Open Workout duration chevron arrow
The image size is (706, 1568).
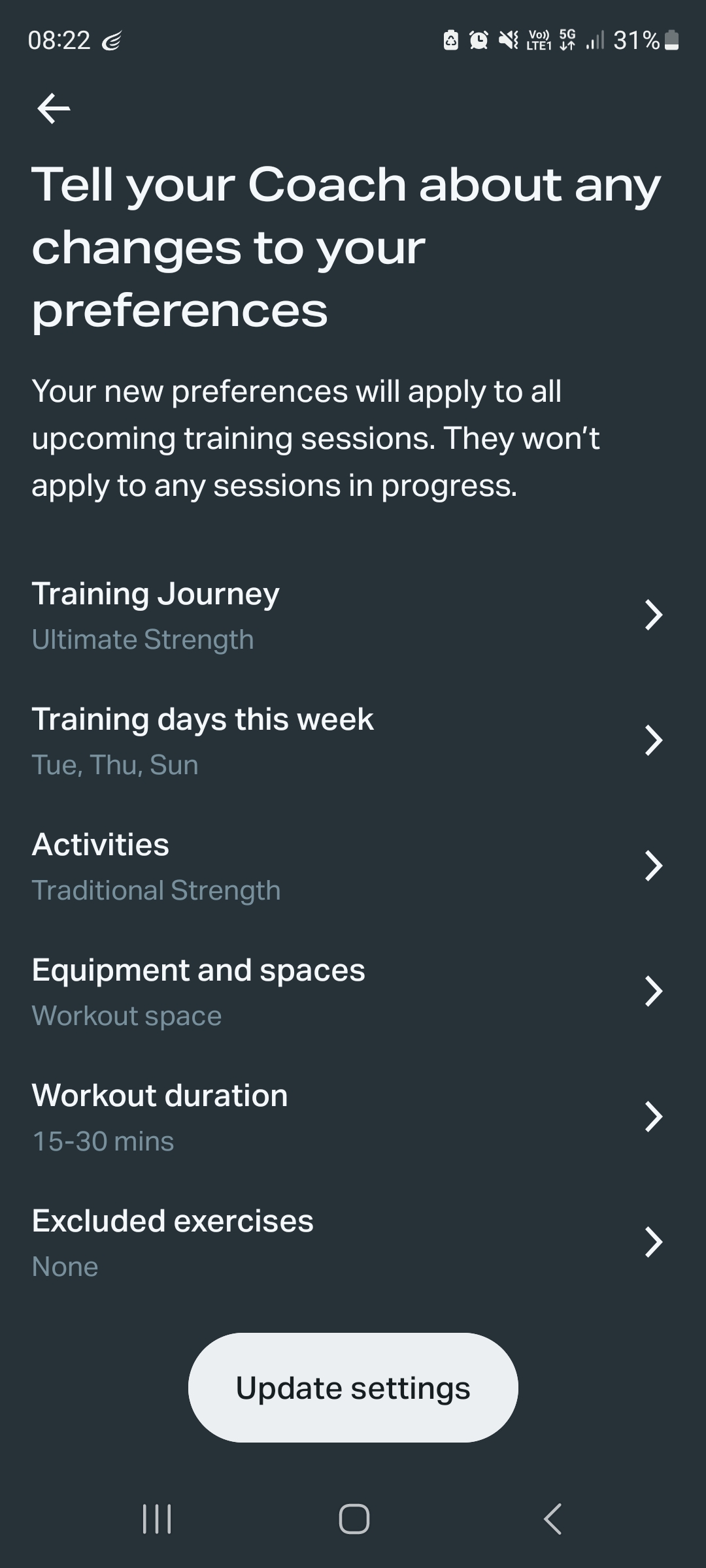[x=654, y=1117]
